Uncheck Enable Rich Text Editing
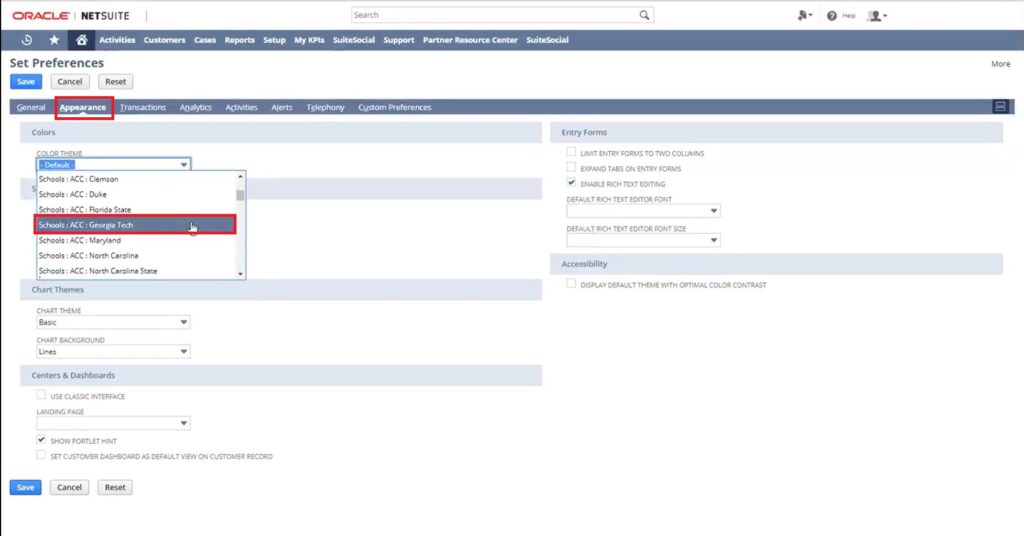The height and width of the screenshot is (536, 1024). [571, 183]
